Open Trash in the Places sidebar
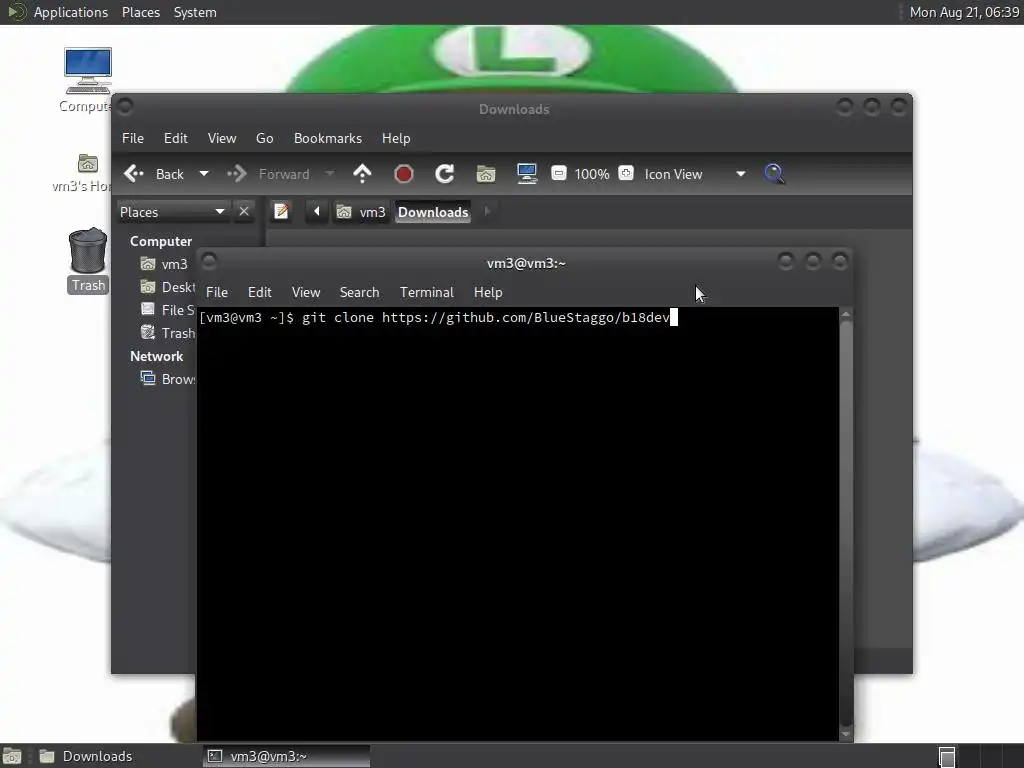 tap(167, 333)
